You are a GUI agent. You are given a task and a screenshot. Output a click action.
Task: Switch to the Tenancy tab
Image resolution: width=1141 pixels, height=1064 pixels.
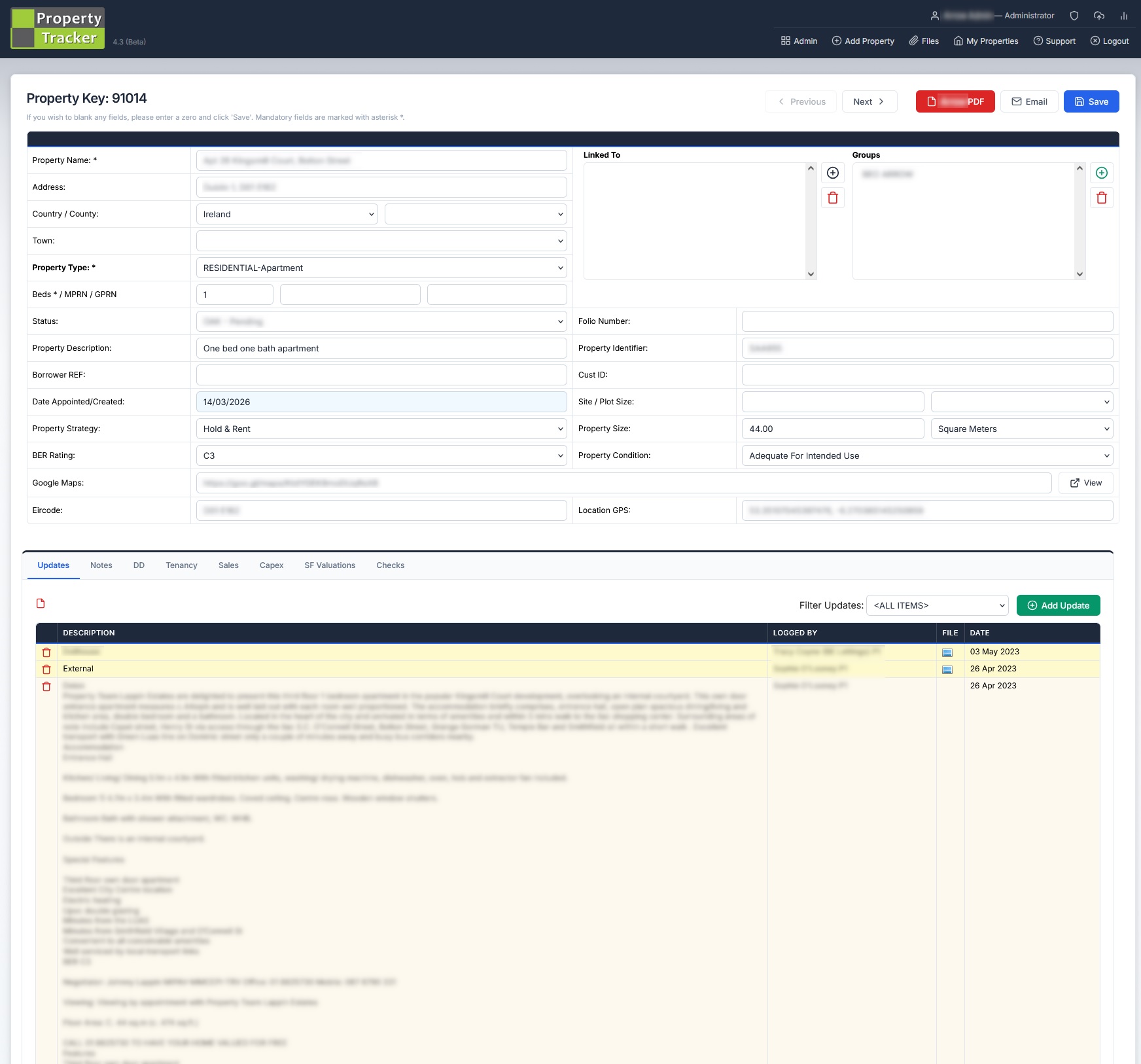[181, 565]
